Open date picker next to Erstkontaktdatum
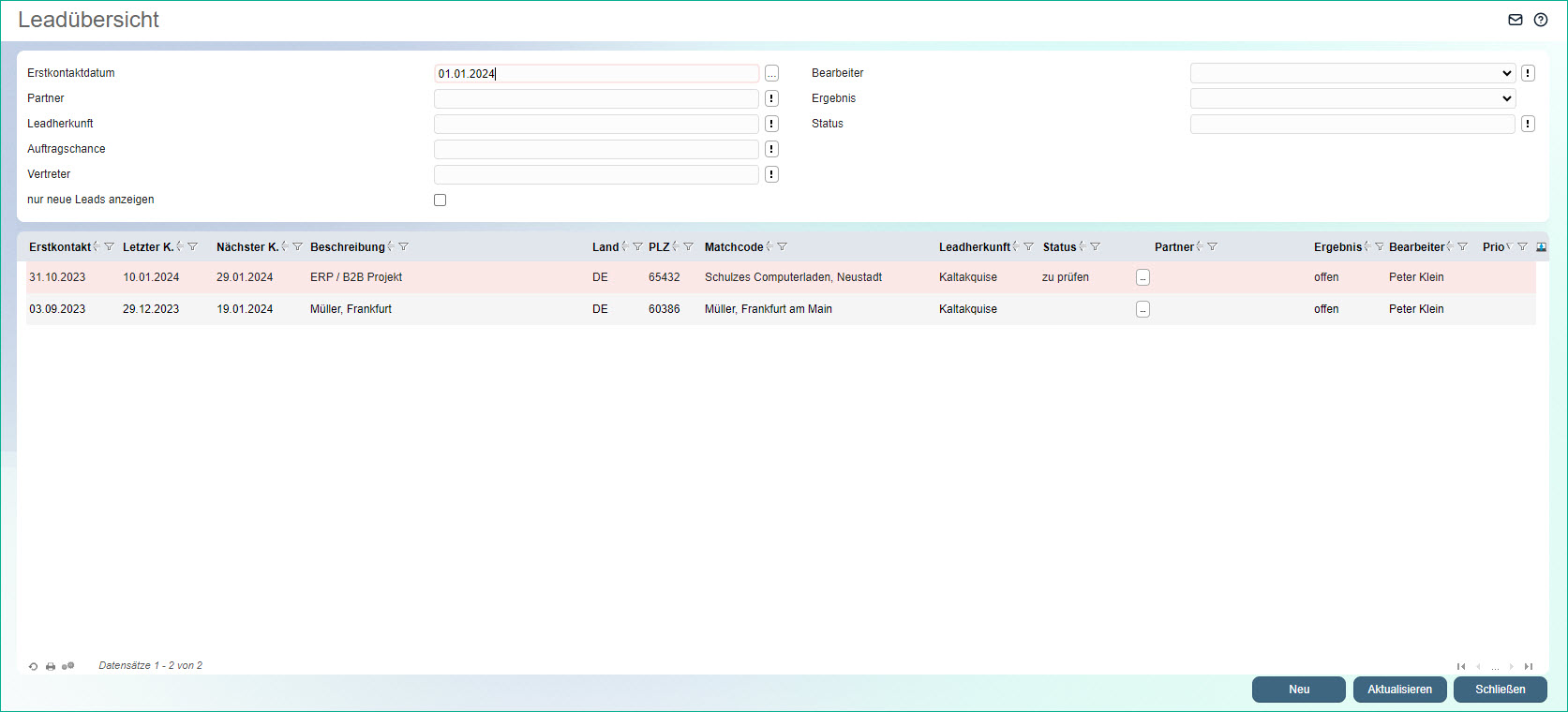 771,73
